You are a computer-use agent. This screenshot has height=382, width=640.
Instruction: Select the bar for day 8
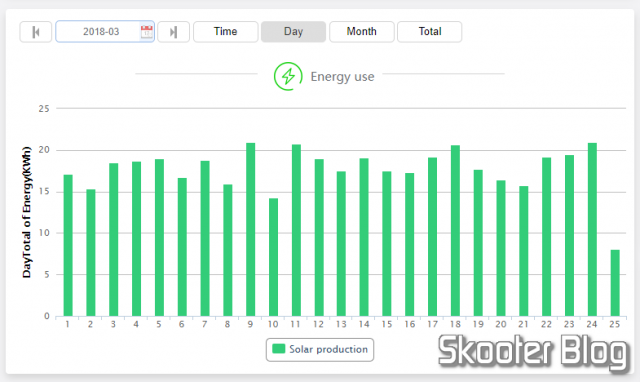click(228, 250)
